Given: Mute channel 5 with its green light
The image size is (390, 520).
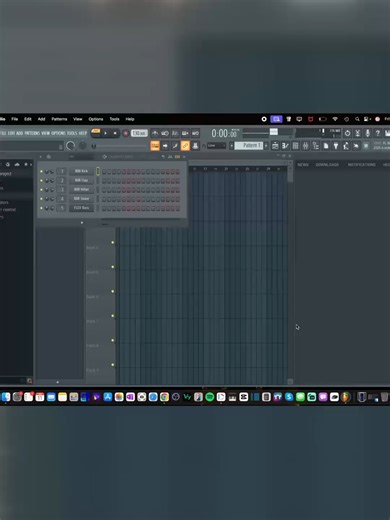Looking at the screenshot, I should tap(41, 208).
